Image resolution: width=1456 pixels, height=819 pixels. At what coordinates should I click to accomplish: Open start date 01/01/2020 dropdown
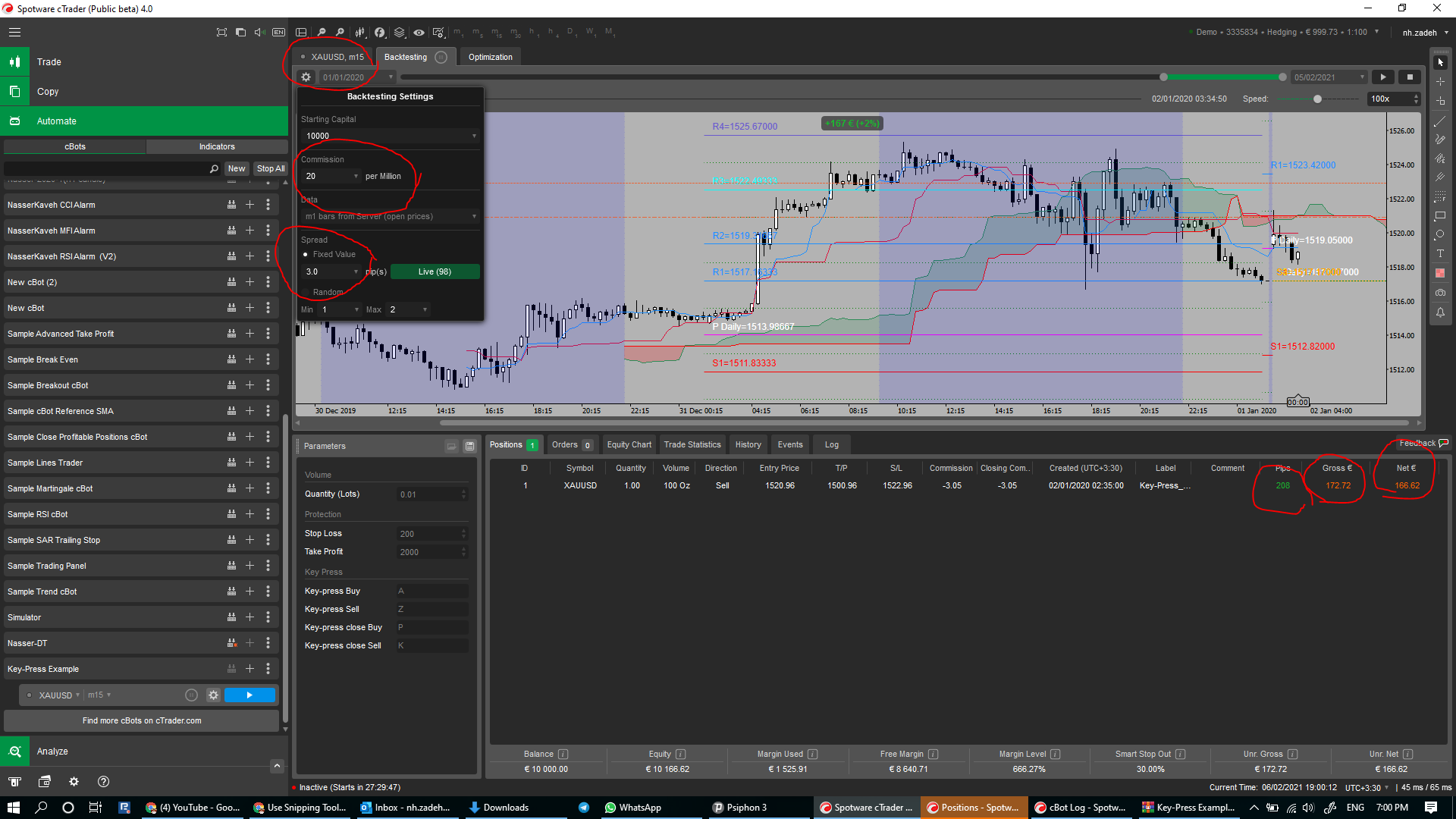391,77
